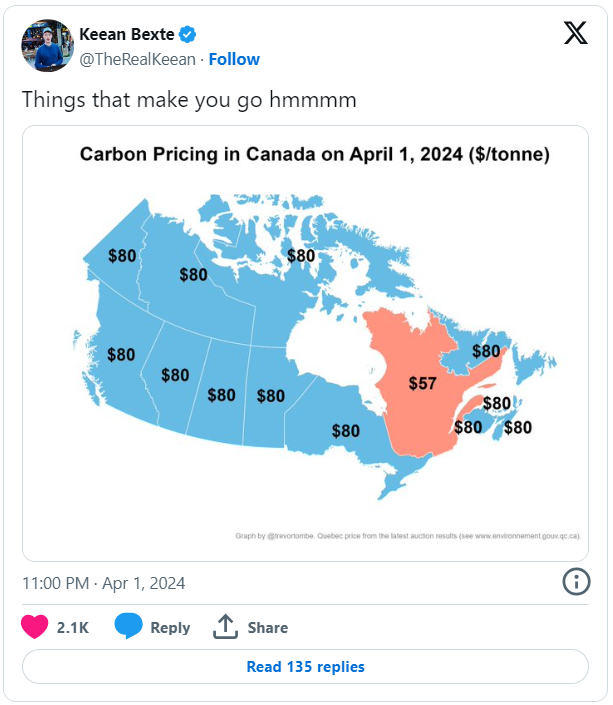This screenshot has width=613, height=705.
Task: Click the blue reply bubble icon
Action: pos(128,625)
